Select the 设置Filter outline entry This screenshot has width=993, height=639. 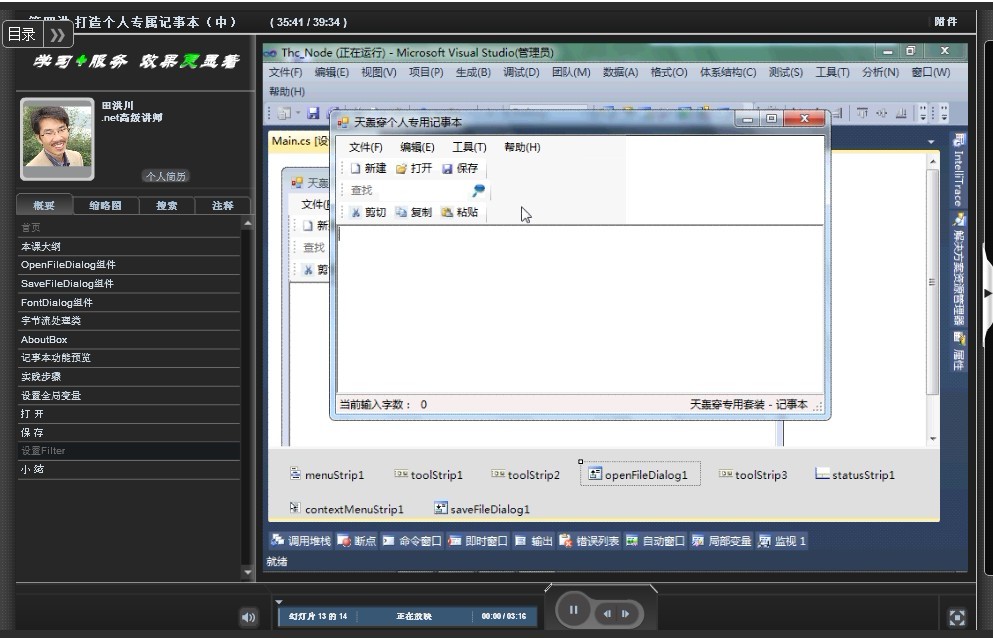coord(129,451)
